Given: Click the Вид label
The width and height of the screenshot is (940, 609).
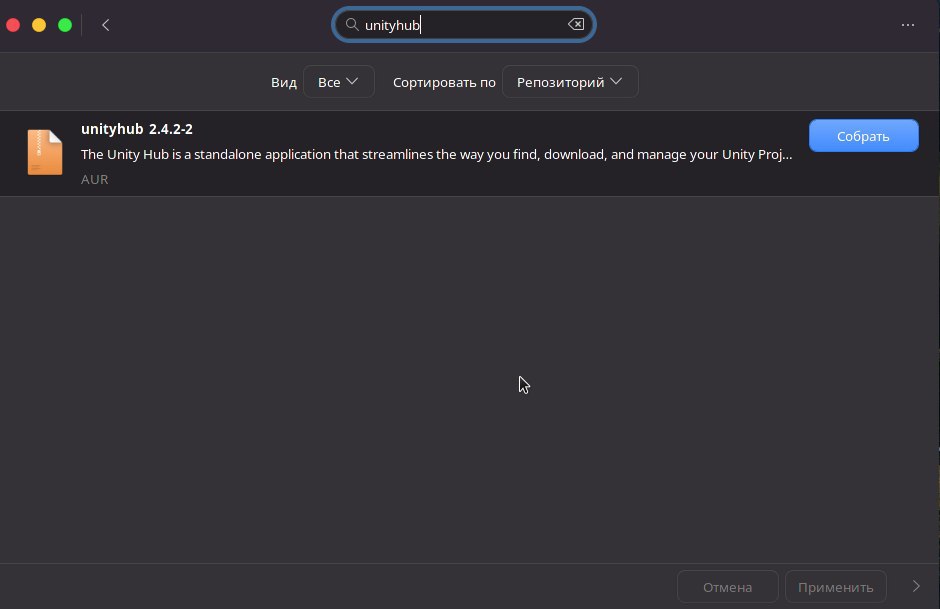Looking at the screenshot, I should pyautogui.click(x=284, y=82).
